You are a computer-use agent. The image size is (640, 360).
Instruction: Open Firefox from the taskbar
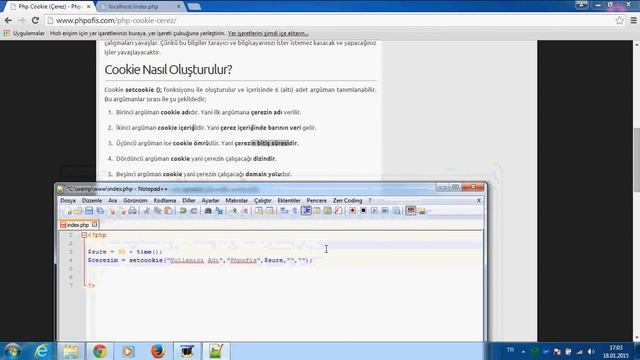158,351
